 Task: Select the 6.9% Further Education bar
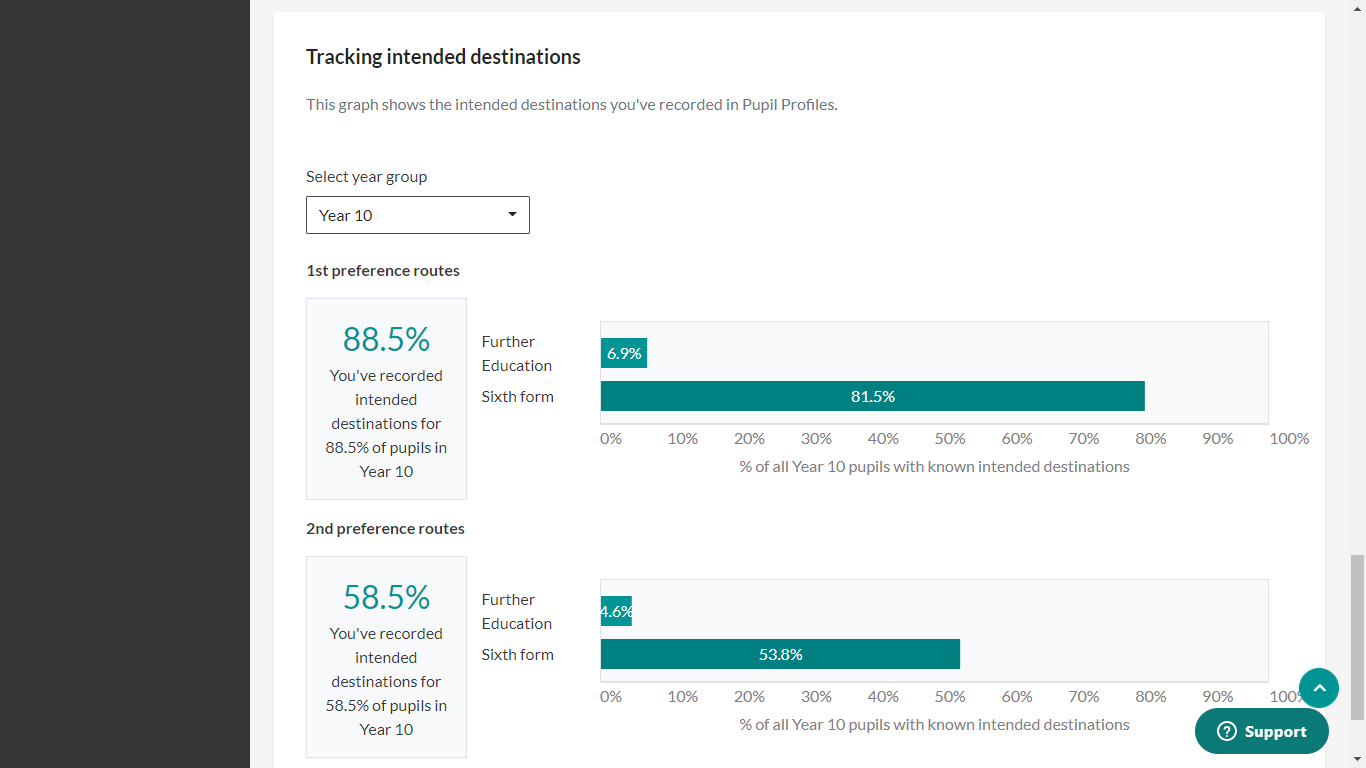pos(624,353)
